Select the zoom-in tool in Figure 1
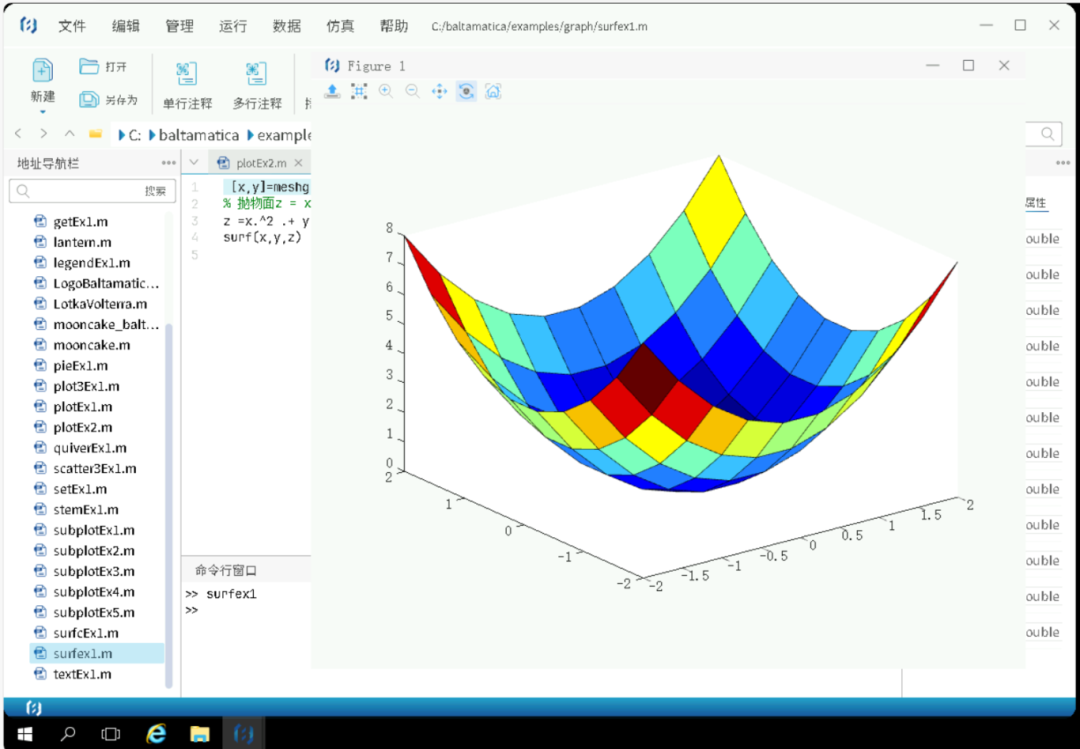Image resolution: width=1080 pixels, height=749 pixels. [x=386, y=92]
